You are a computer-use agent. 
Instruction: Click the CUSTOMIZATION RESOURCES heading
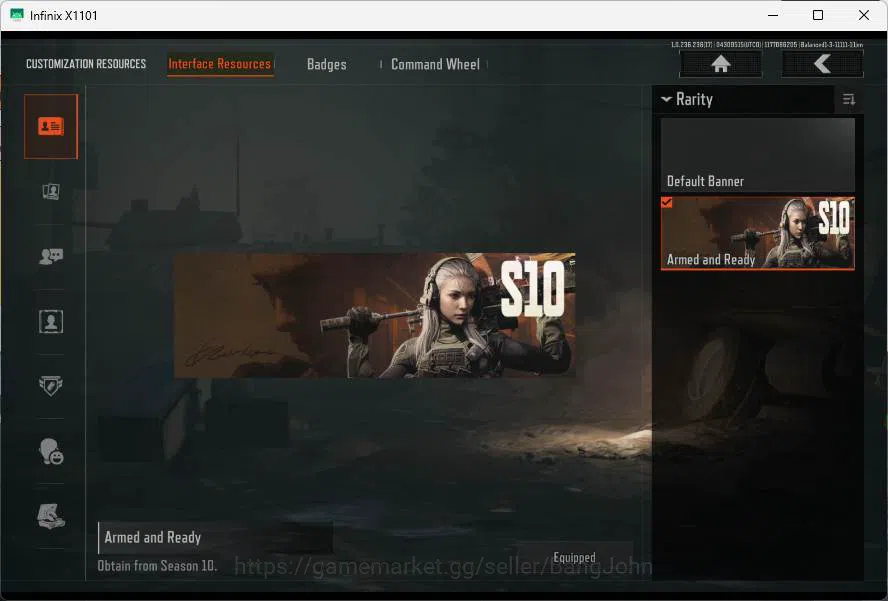[x=86, y=64]
